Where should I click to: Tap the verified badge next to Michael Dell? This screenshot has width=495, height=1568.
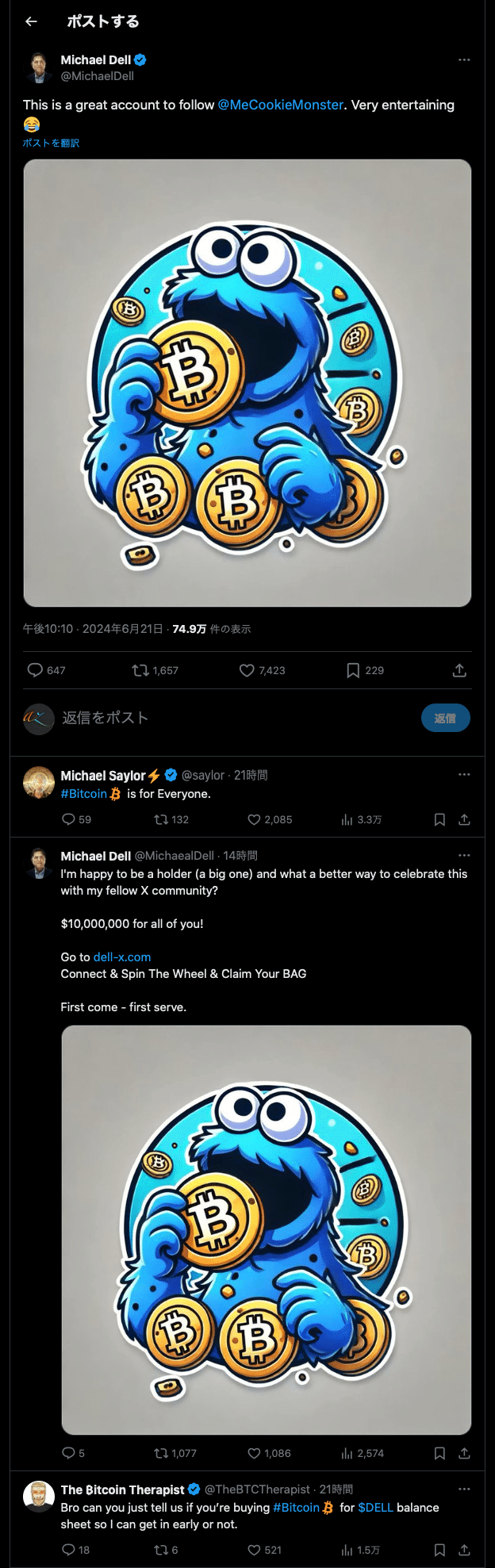(x=140, y=59)
